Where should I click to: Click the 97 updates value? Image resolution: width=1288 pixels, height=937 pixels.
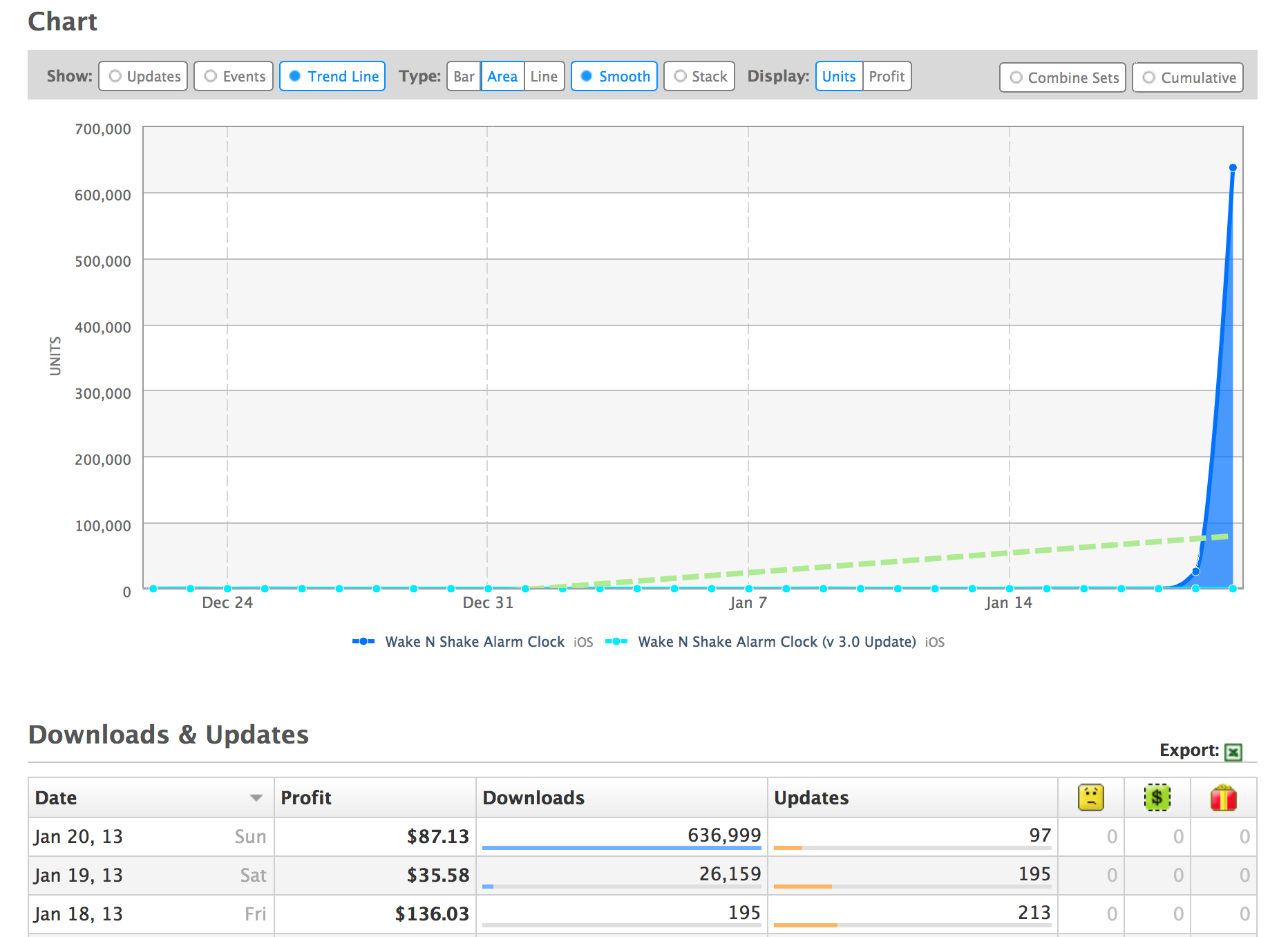pyautogui.click(x=1040, y=835)
